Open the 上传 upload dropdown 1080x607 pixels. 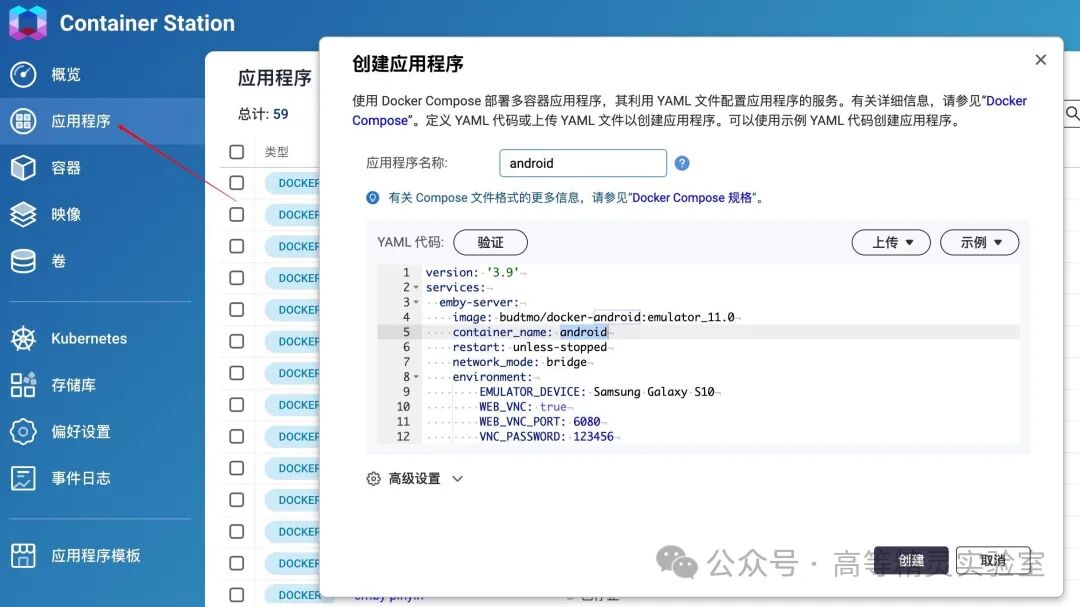(891, 243)
